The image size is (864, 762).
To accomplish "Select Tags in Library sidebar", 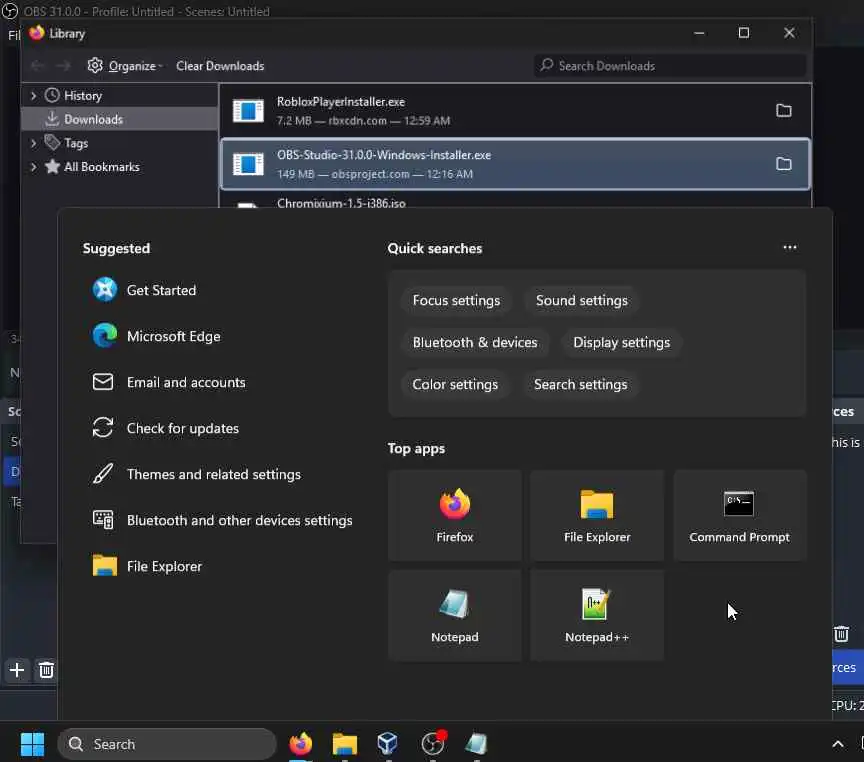I will [x=120, y=143].
